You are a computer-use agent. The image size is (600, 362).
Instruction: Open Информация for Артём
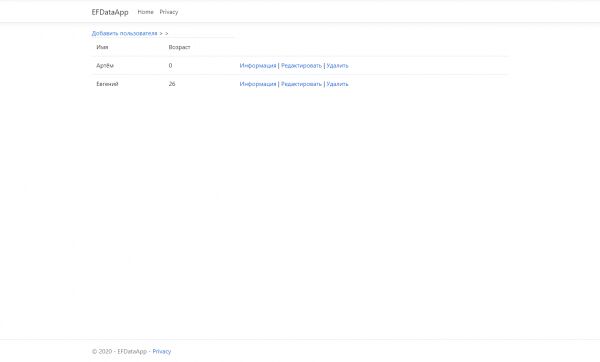(258, 65)
